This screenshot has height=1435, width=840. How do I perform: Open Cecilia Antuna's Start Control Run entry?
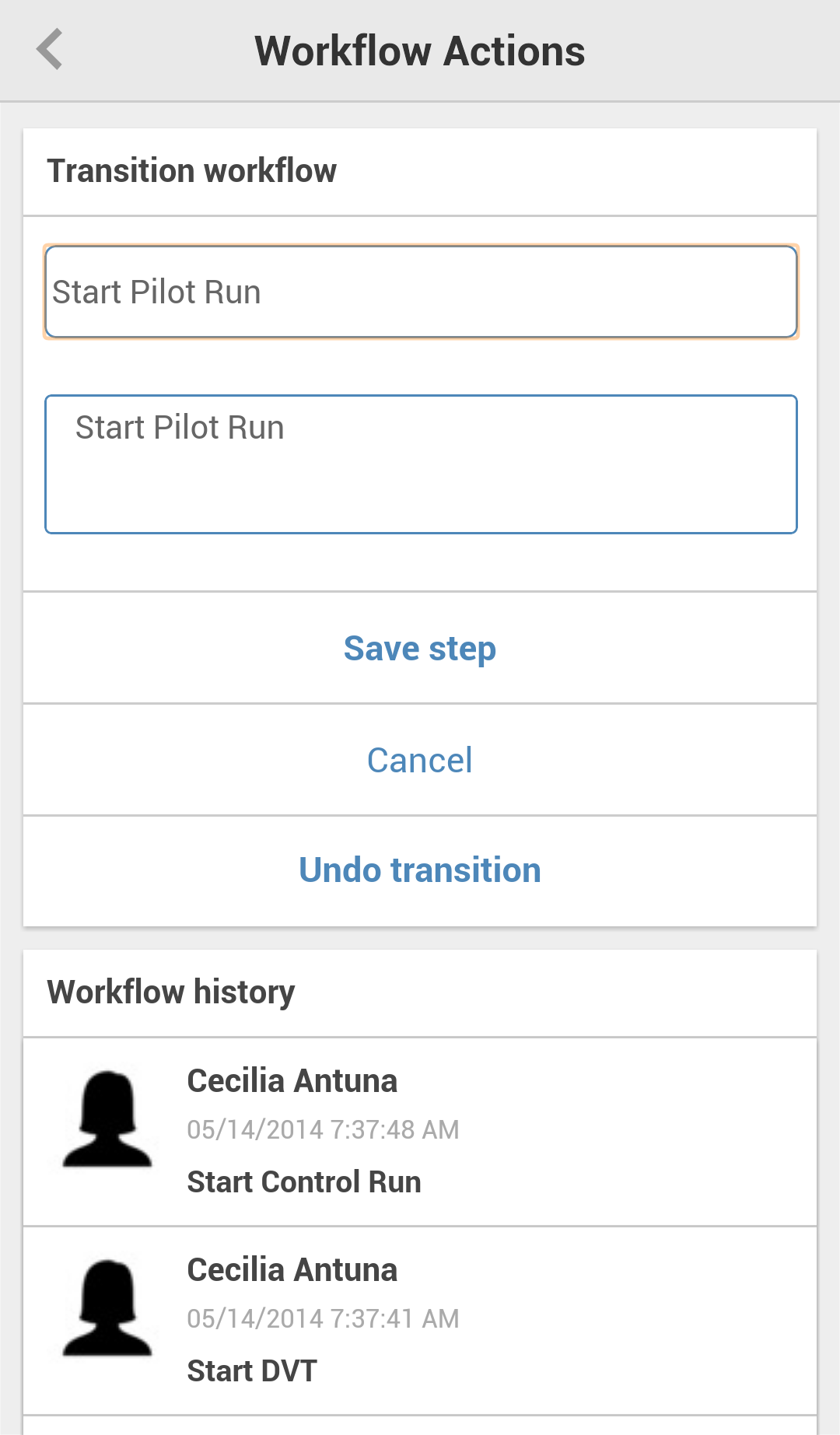point(420,1132)
